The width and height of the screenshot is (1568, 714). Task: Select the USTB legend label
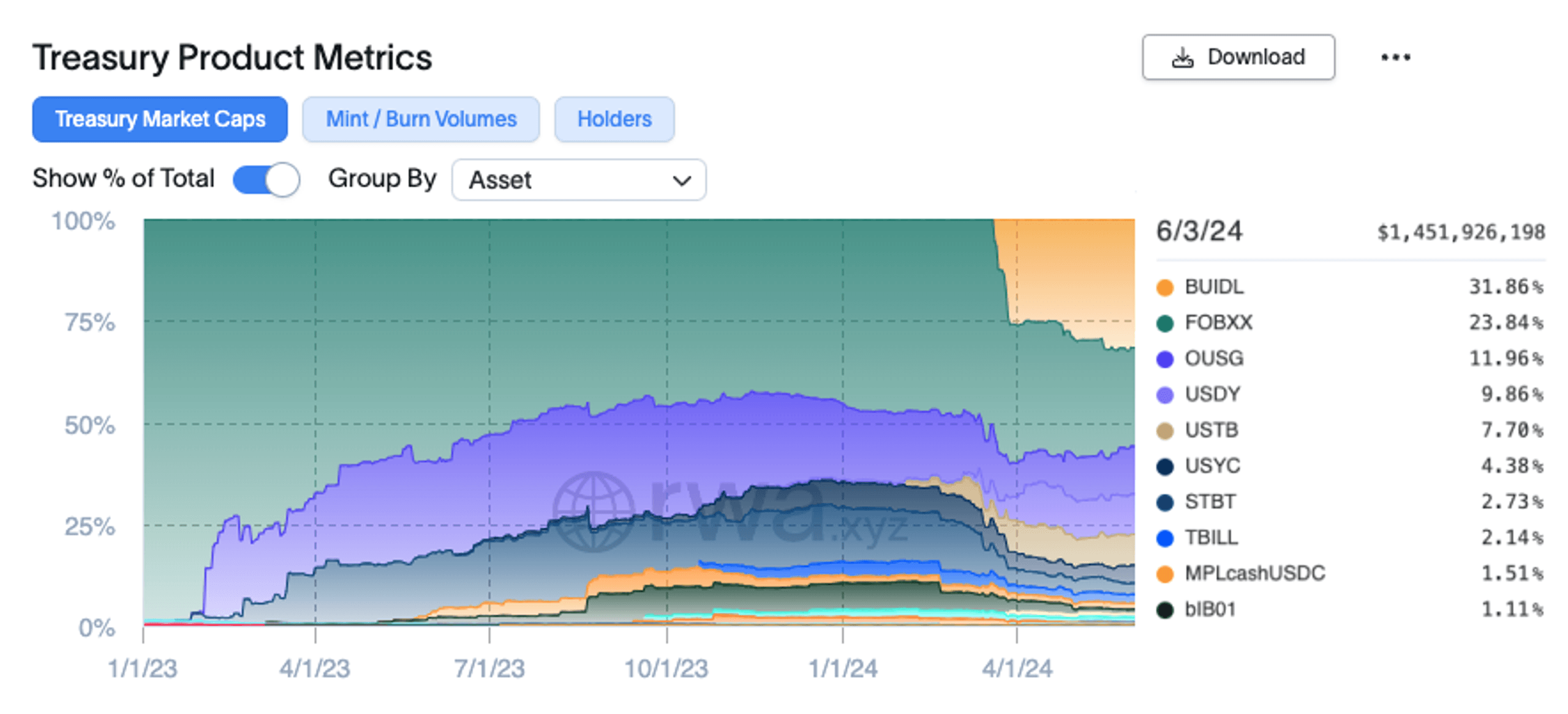pyautogui.click(x=1211, y=430)
